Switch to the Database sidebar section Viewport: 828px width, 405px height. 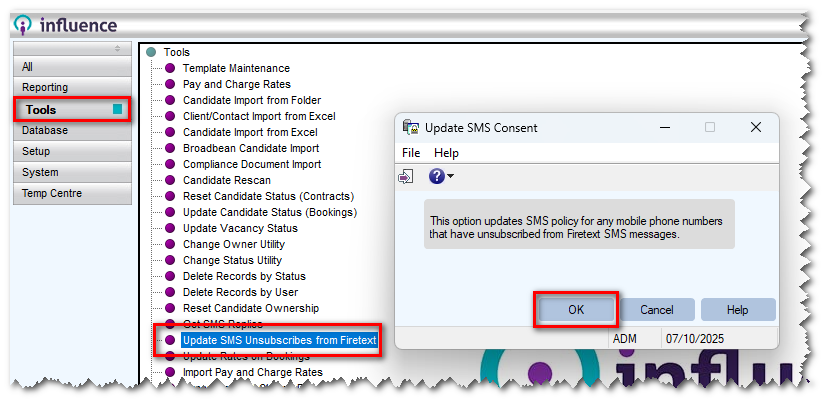72,130
